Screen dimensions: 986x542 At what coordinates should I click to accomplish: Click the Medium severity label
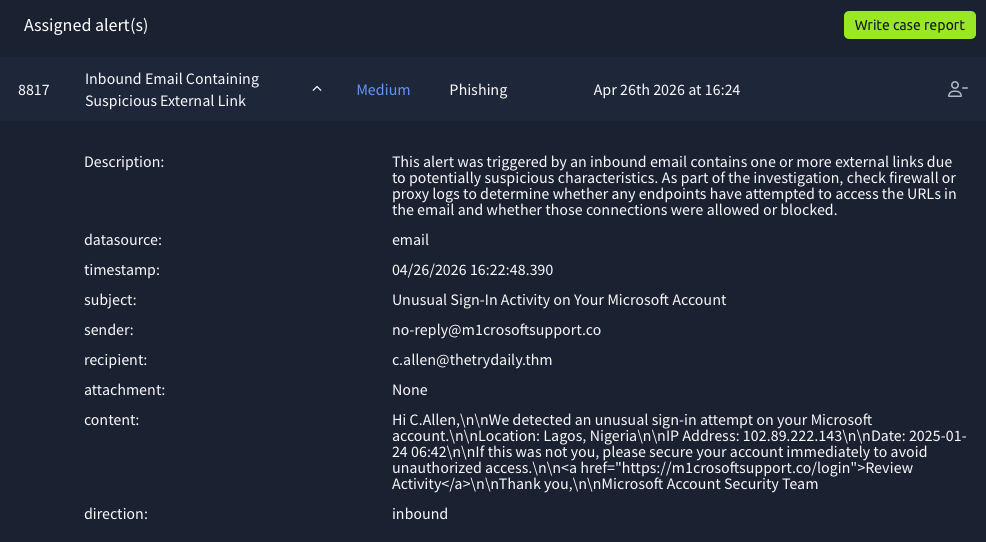pyautogui.click(x=383, y=90)
